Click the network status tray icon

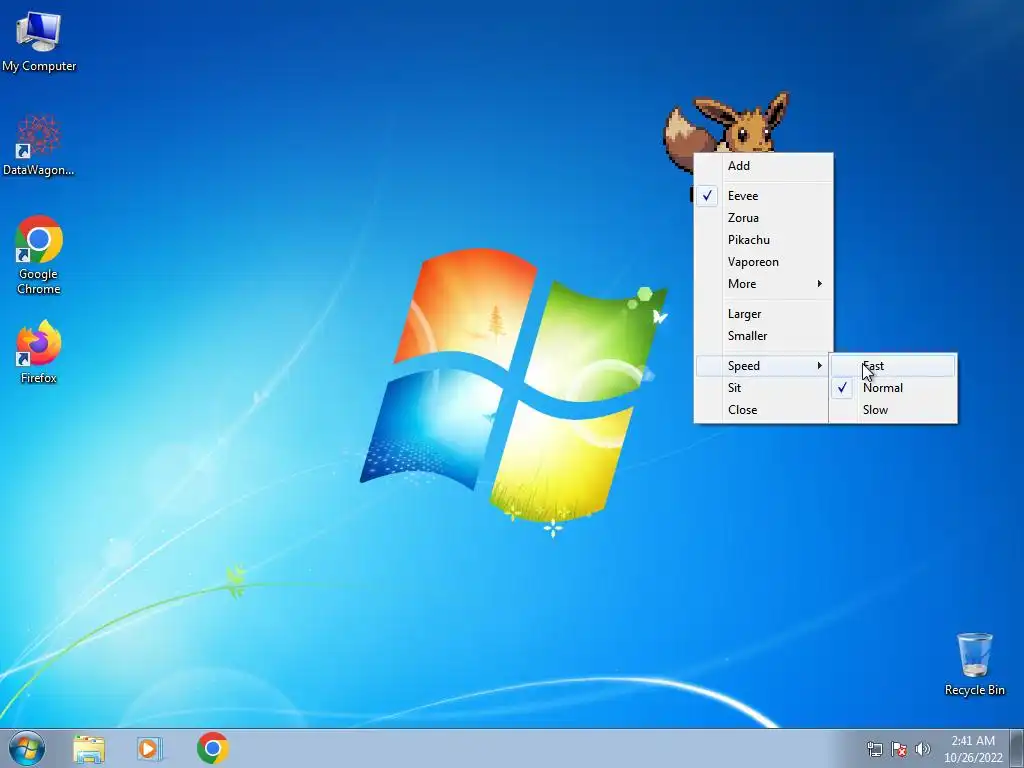(x=874, y=749)
